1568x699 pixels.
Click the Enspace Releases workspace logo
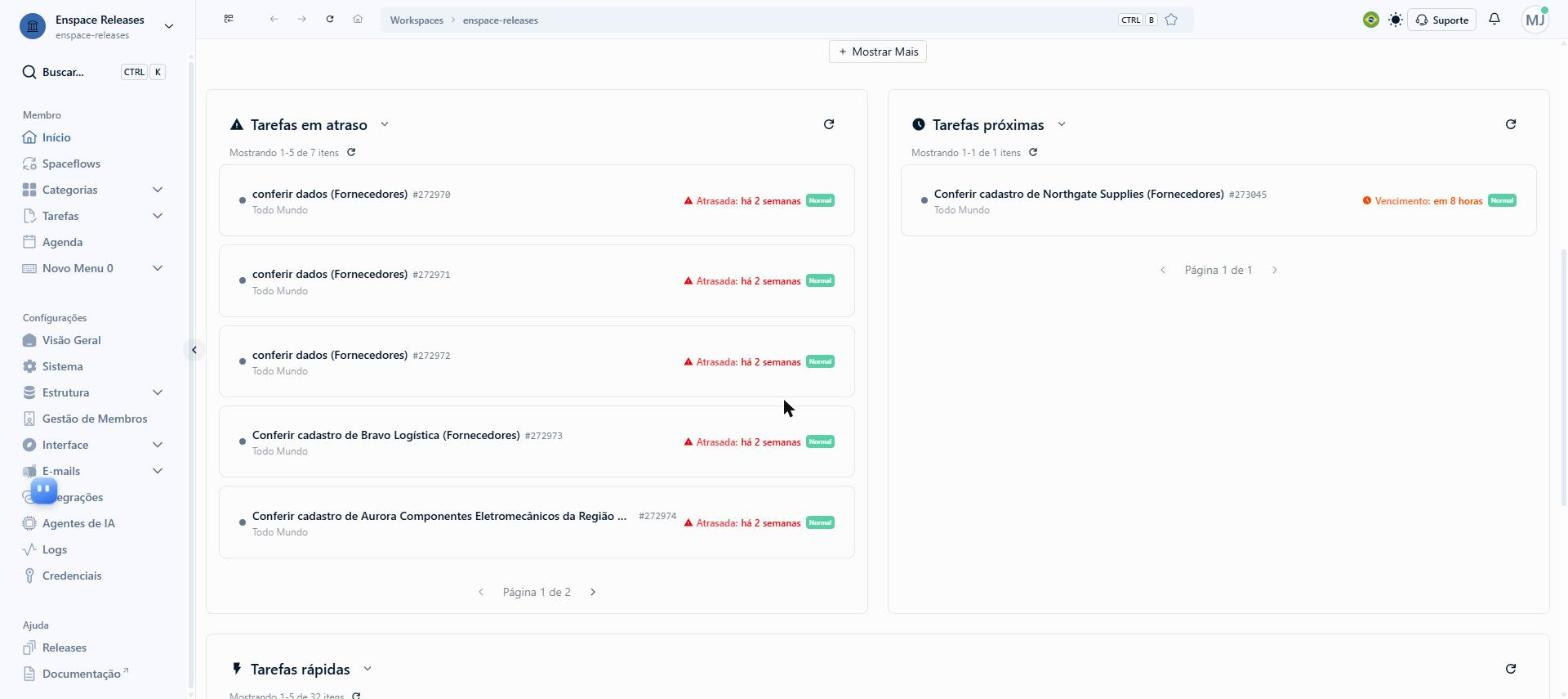[33, 26]
